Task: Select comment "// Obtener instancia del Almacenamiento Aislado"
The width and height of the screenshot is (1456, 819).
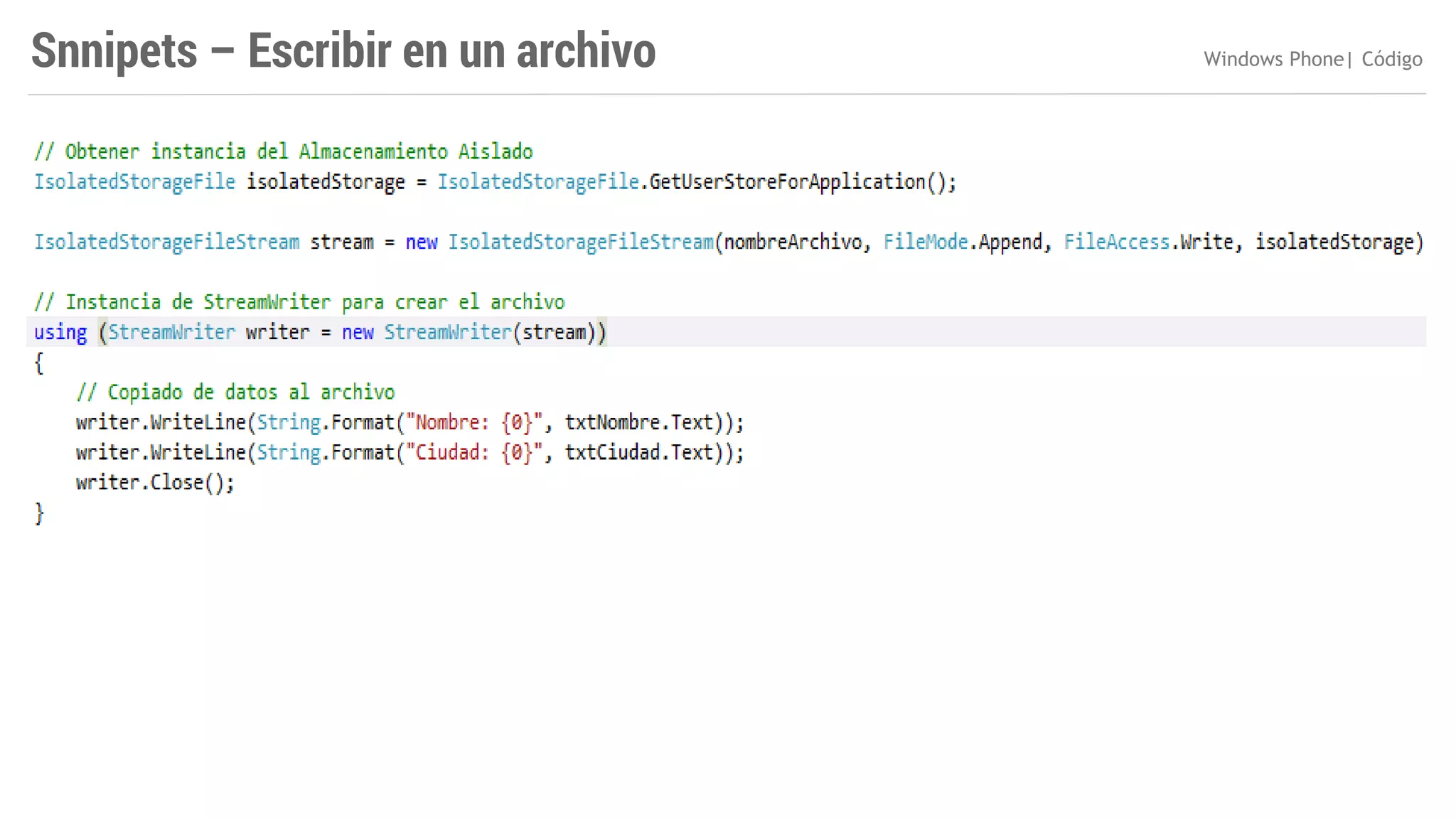Action: [x=284, y=151]
